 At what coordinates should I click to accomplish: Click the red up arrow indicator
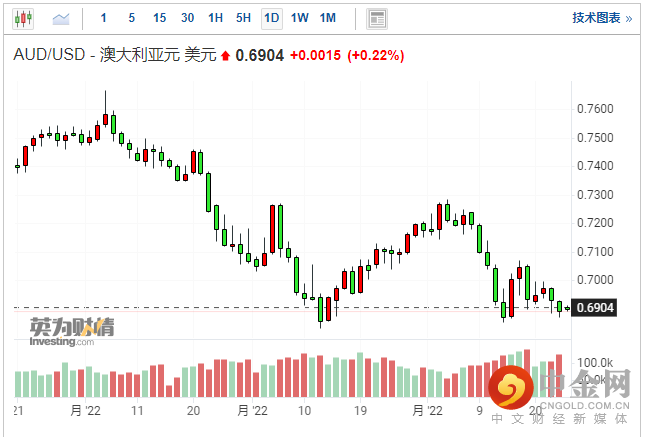[x=226, y=56]
